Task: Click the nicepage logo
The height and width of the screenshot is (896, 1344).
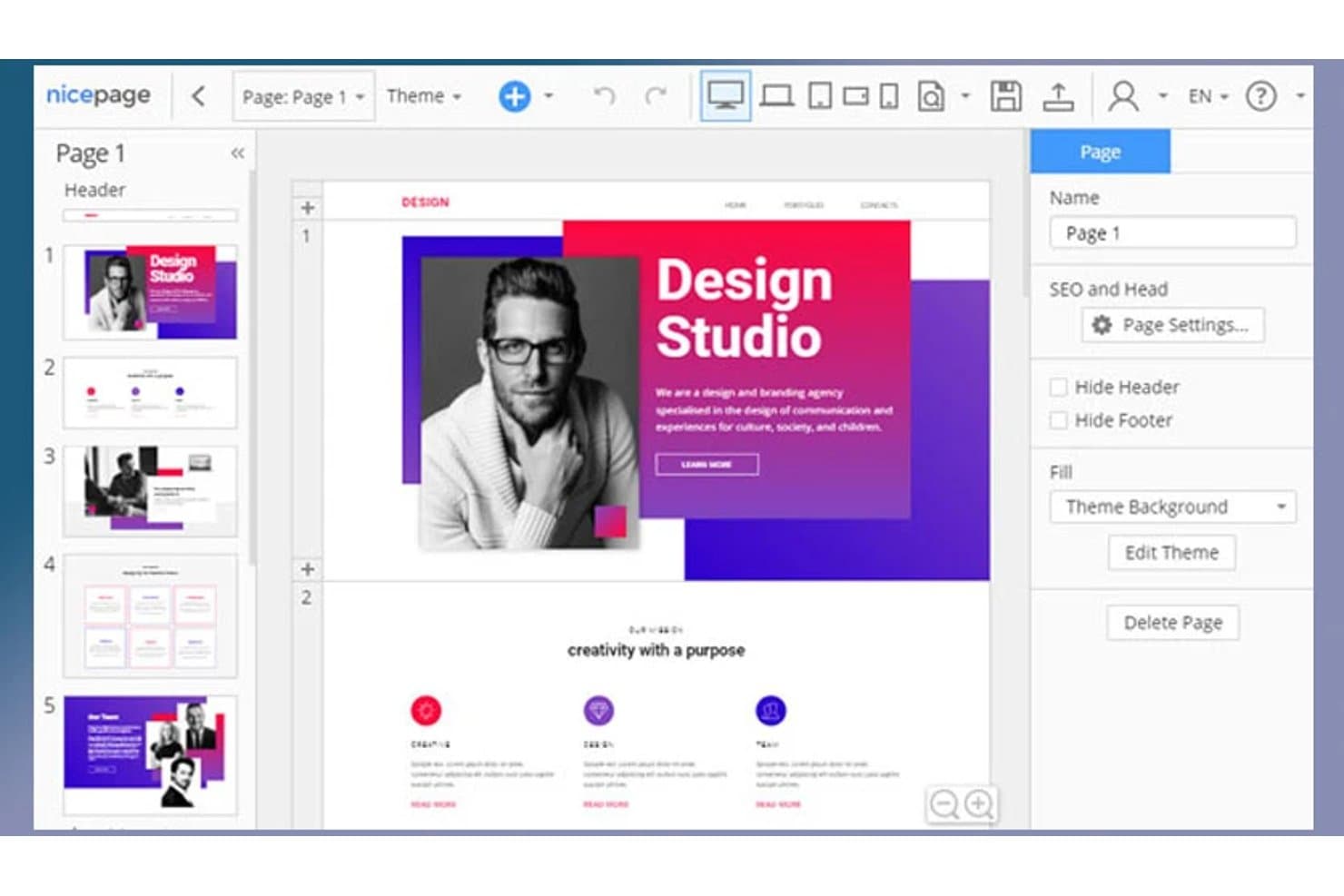Action: (x=98, y=94)
